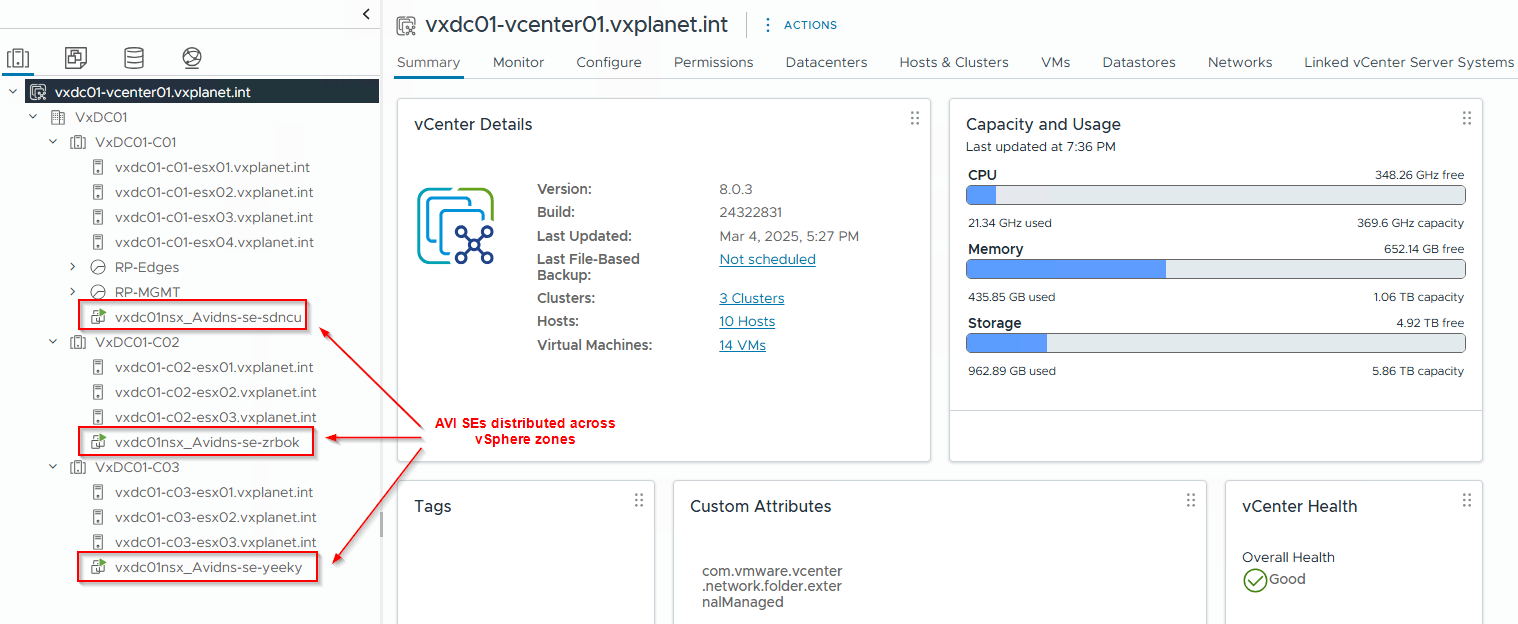The height and width of the screenshot is (624, 1518).
Task: Click VM icon for vxdc01nsx_Avidns-se-yeeky
Action: click(98, 567)
